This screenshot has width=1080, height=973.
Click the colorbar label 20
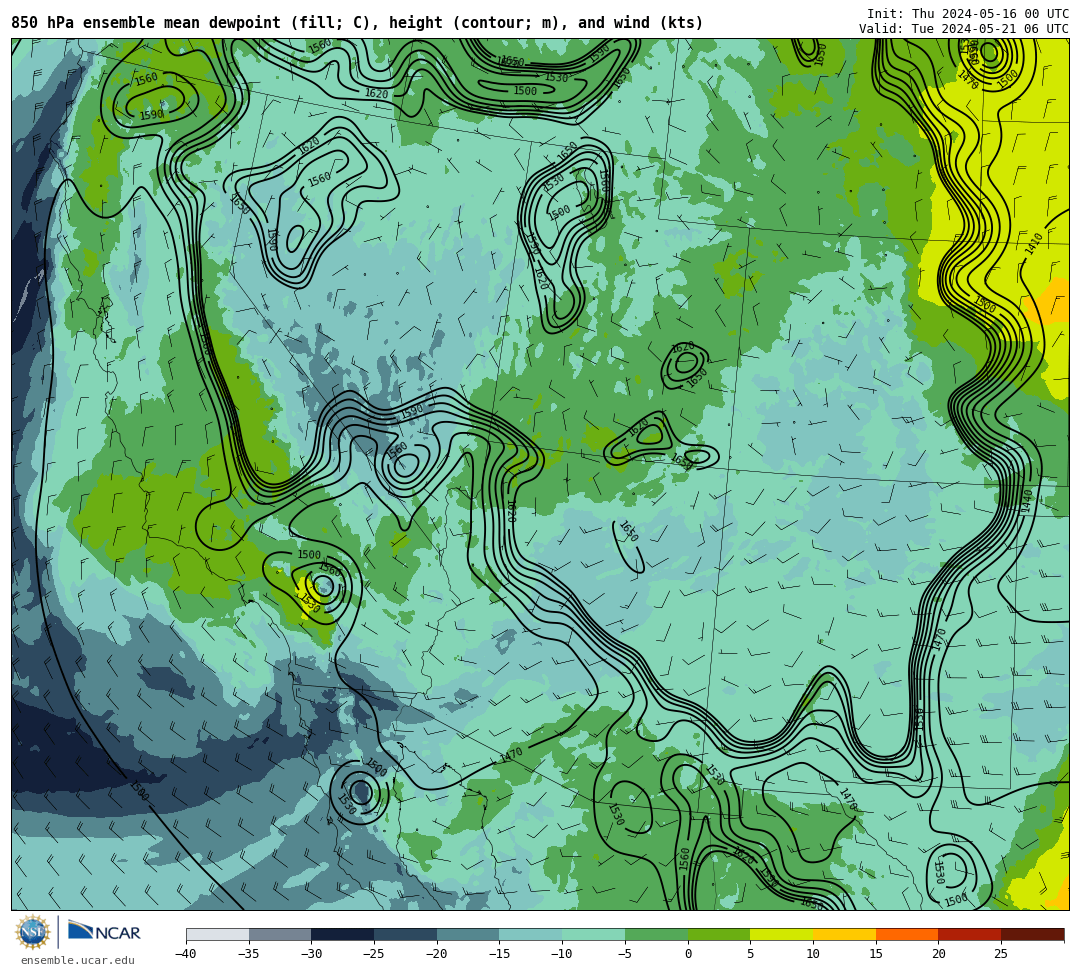point(938,954)
